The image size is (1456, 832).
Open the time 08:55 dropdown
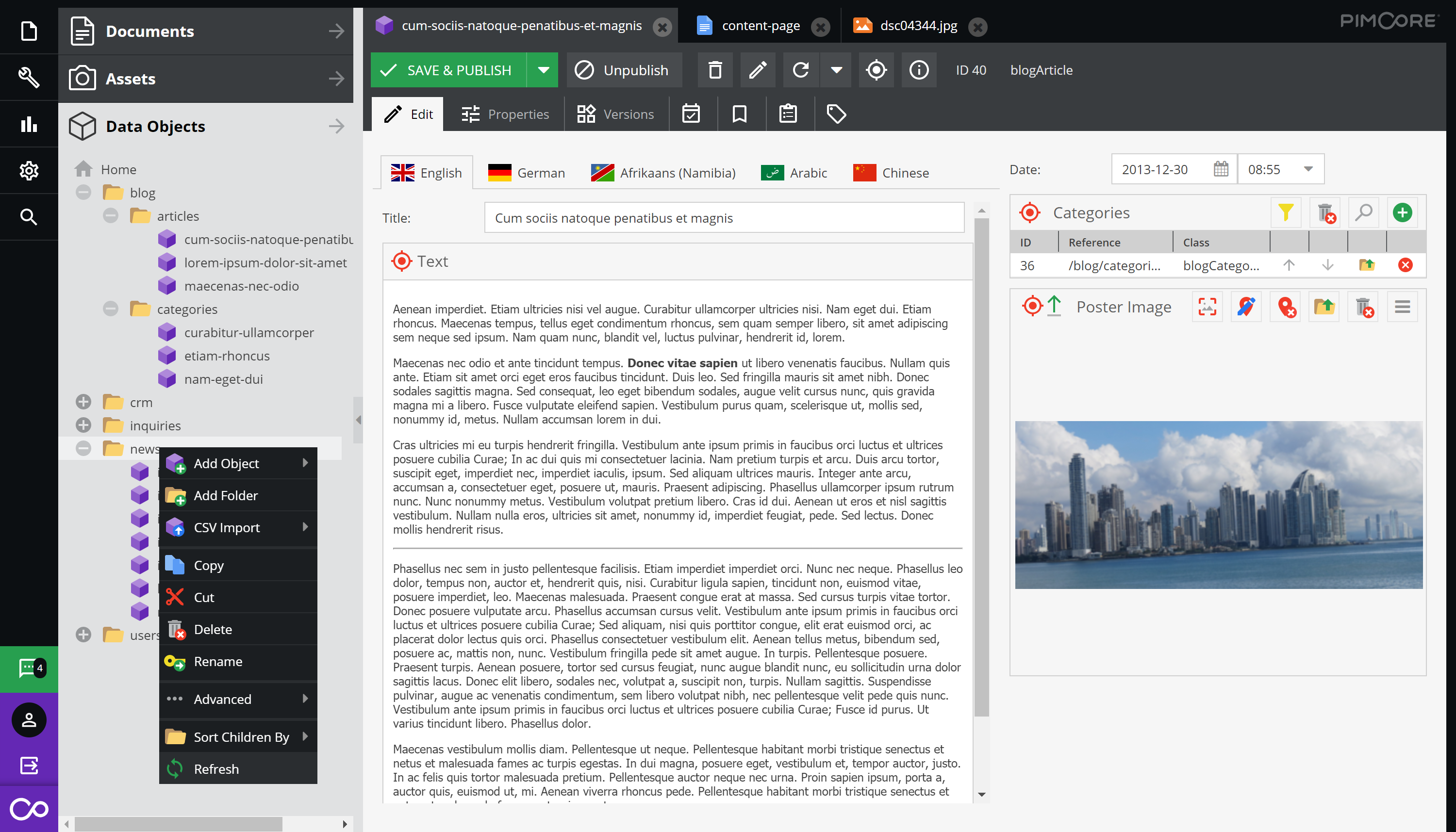click(1308, 170)
